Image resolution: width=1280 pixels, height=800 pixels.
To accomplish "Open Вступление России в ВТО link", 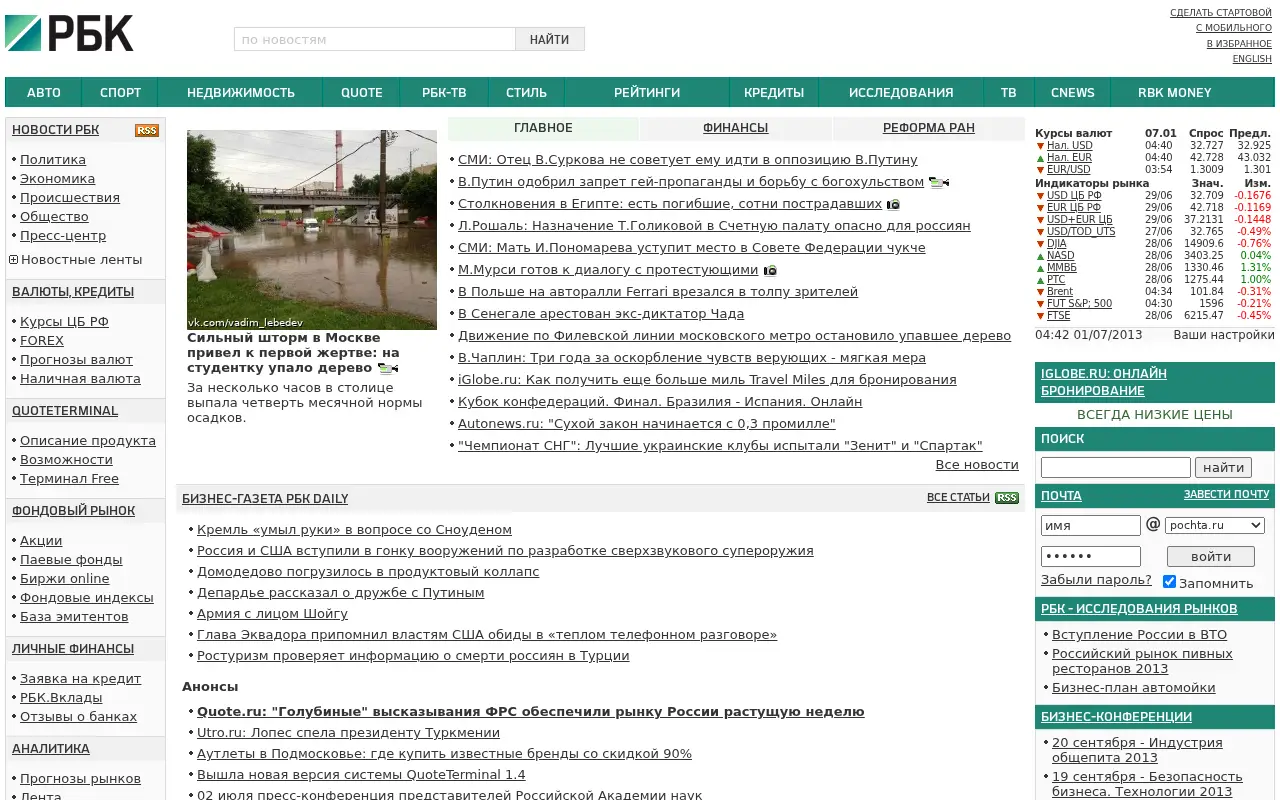I will tap(1139, 635).
